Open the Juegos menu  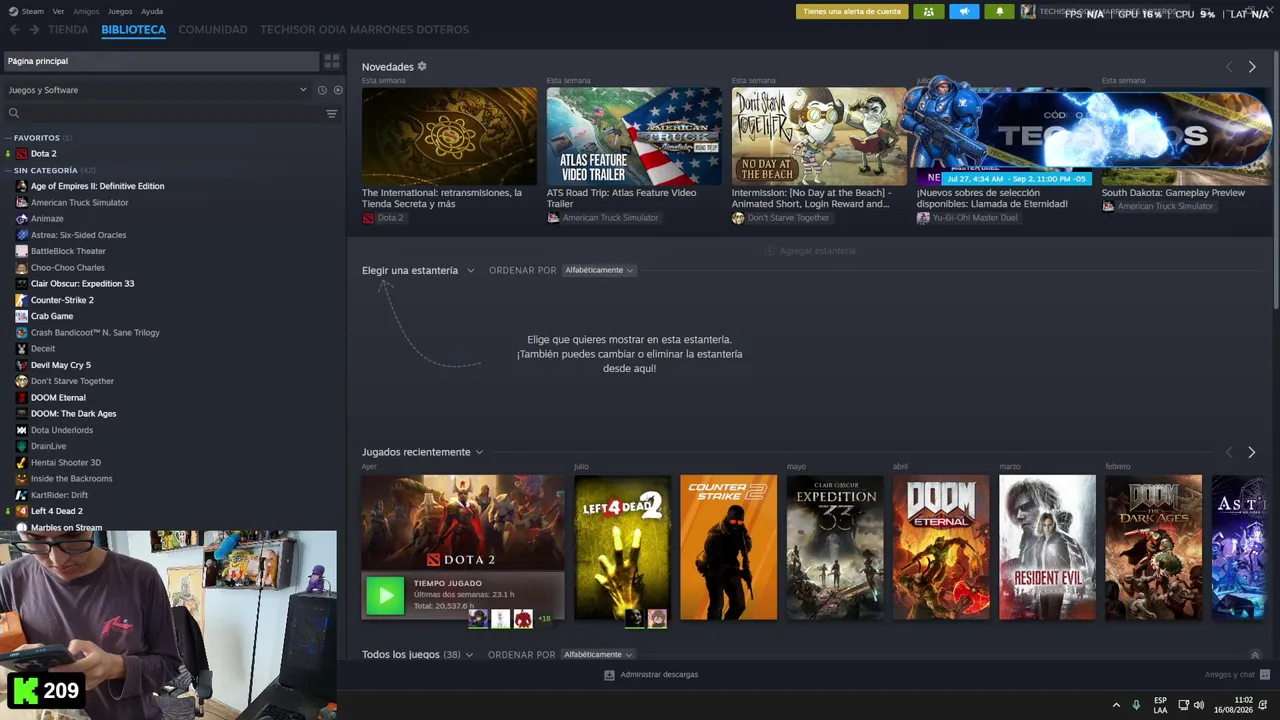pyautogui.click(x=120, y=11)
